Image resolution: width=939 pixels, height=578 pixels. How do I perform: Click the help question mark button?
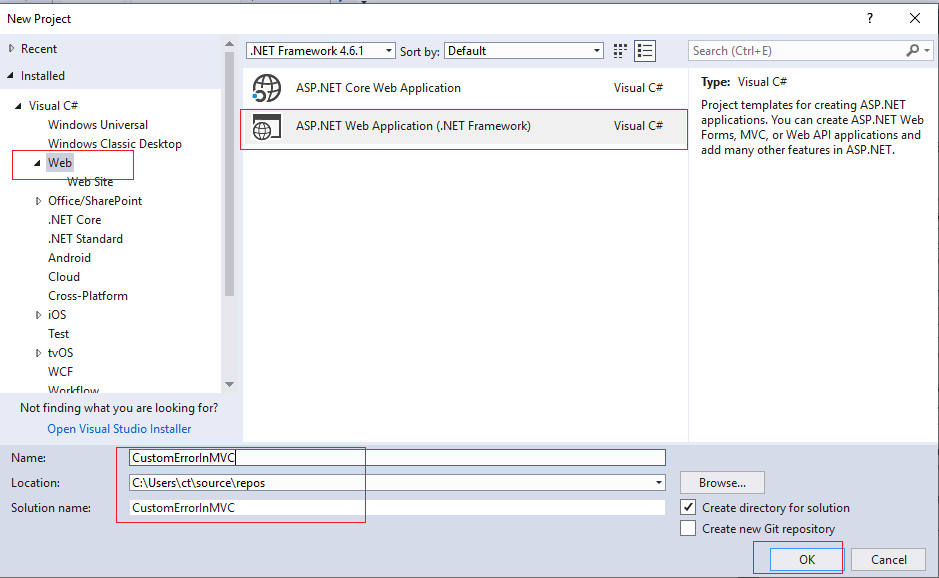[x=870, y=18]
